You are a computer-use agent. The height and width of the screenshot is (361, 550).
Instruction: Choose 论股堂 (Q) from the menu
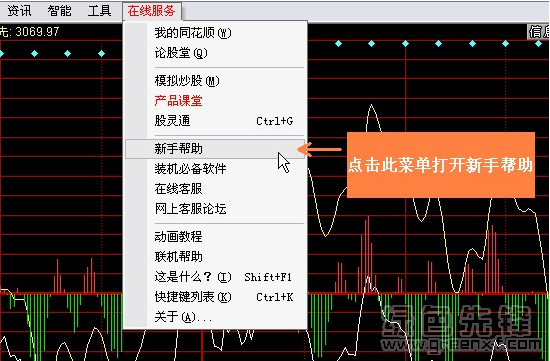tap(215, 53)
